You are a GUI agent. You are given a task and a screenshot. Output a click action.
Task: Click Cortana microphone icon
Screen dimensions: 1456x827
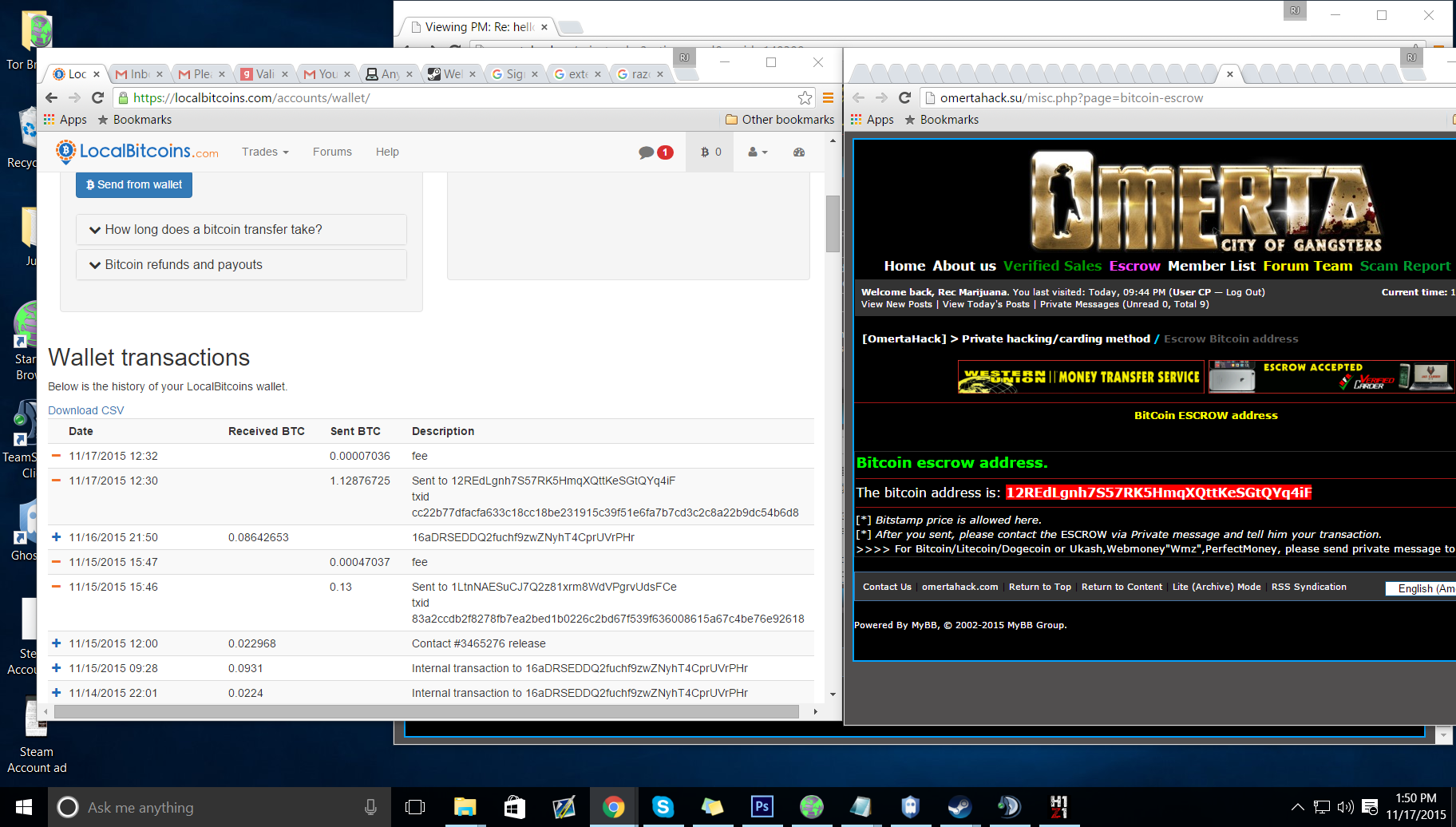point(370,807)
